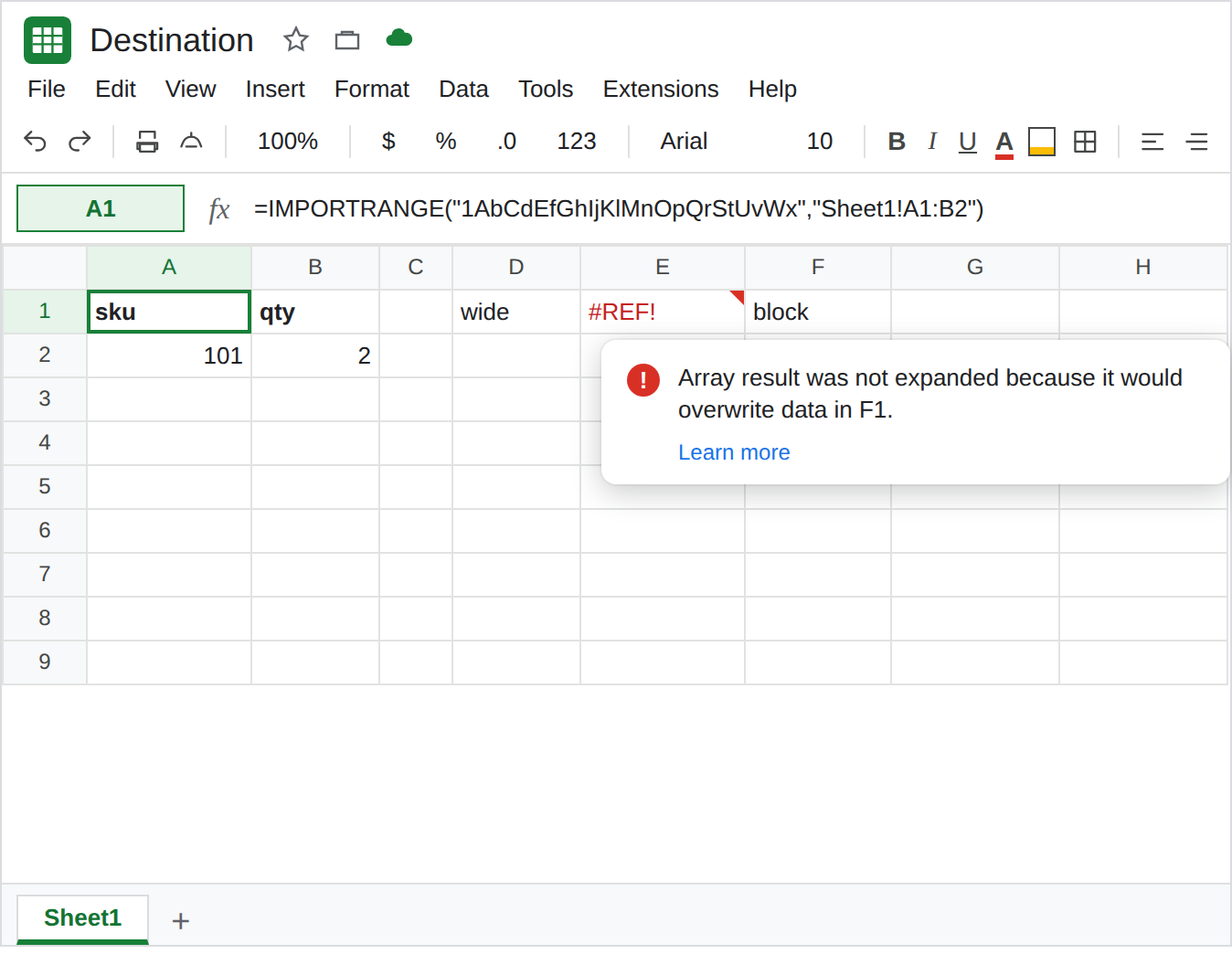This screenshot has height=954, width=1232.
Task: Click the Google Sheets home icon
Action: point(48,40)
